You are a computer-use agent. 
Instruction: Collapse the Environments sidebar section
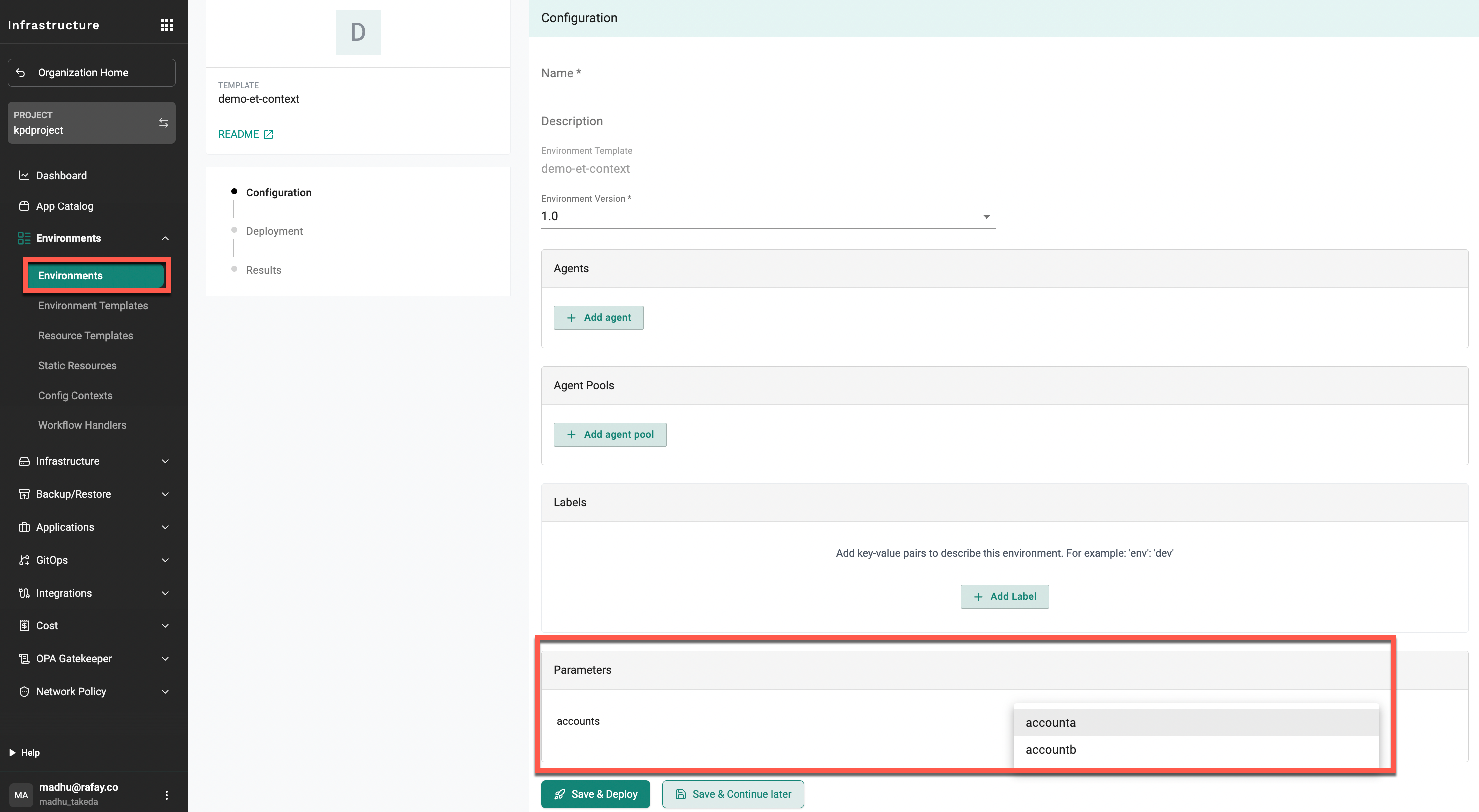[165, 239]
